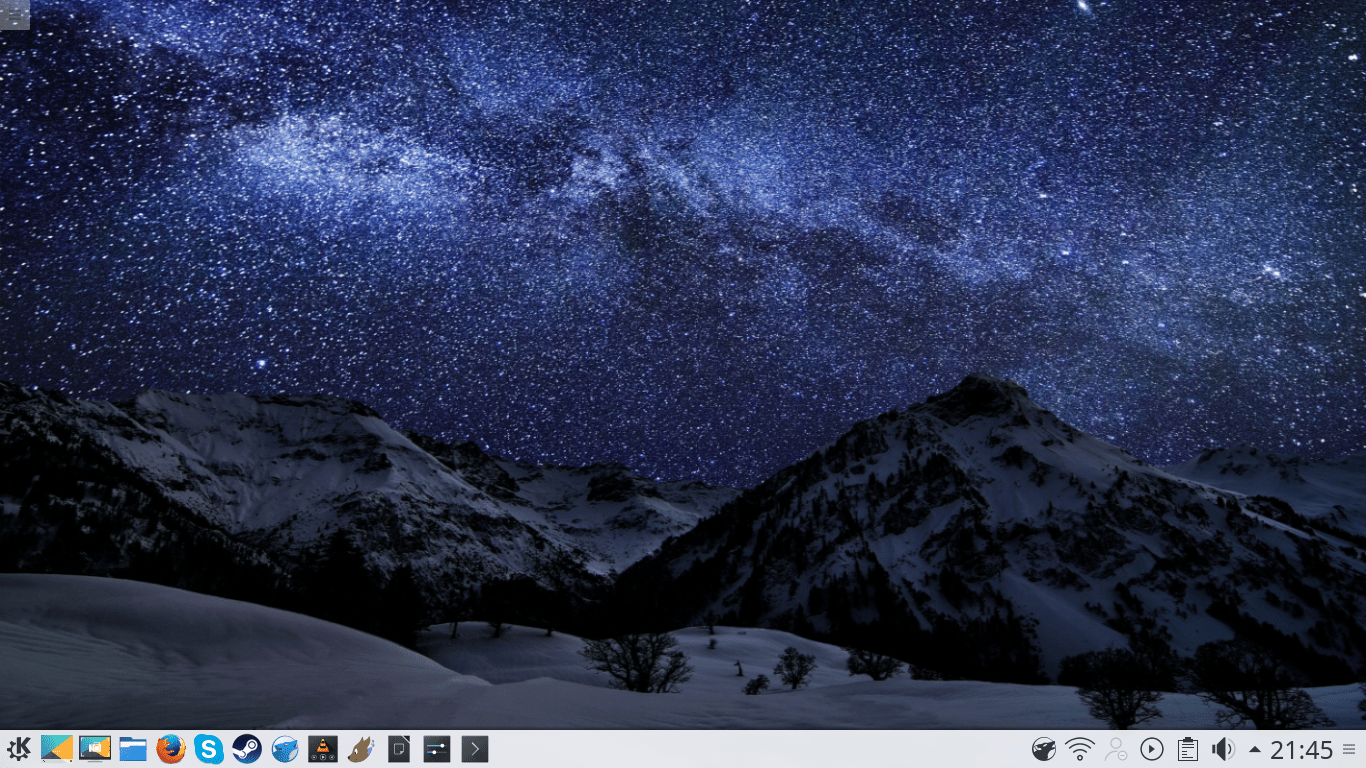1366x768 pixels.
Task: Open the terminal arrow icon
Action: 475,749
